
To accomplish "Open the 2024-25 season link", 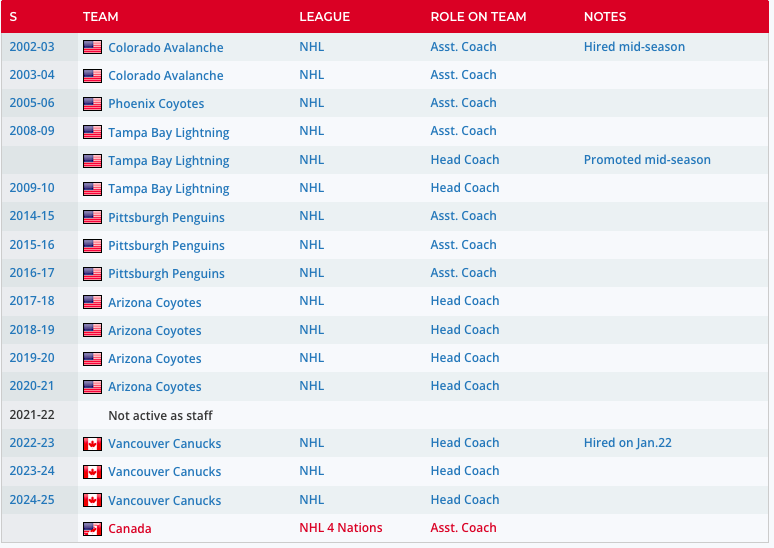I will pos(32,500).
